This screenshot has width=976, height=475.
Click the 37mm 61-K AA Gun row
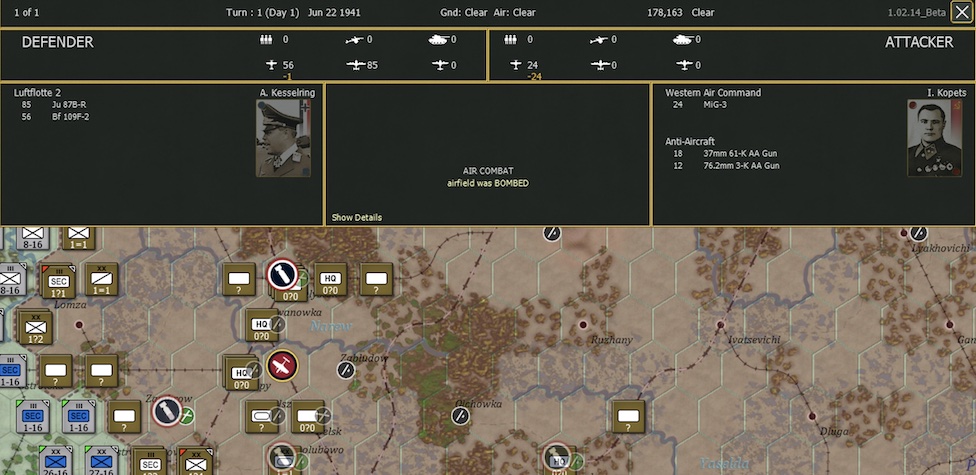tap(725, 153)
